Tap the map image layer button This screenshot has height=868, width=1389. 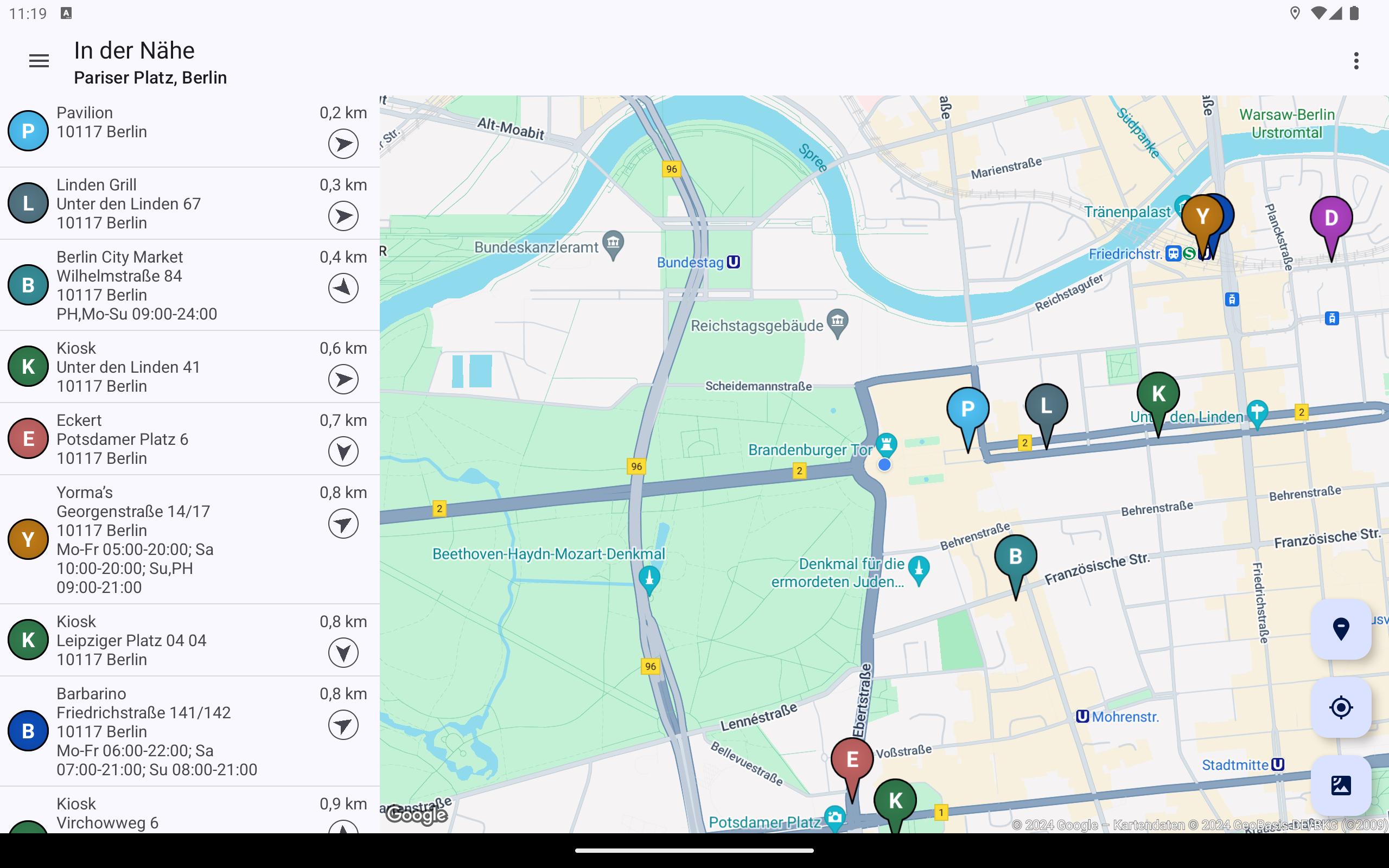coord(1341,786)
